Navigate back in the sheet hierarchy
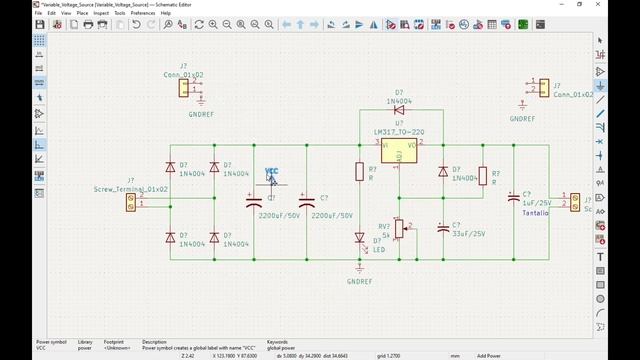The height and width of the screenshot is (360, 640). point(287,24)
